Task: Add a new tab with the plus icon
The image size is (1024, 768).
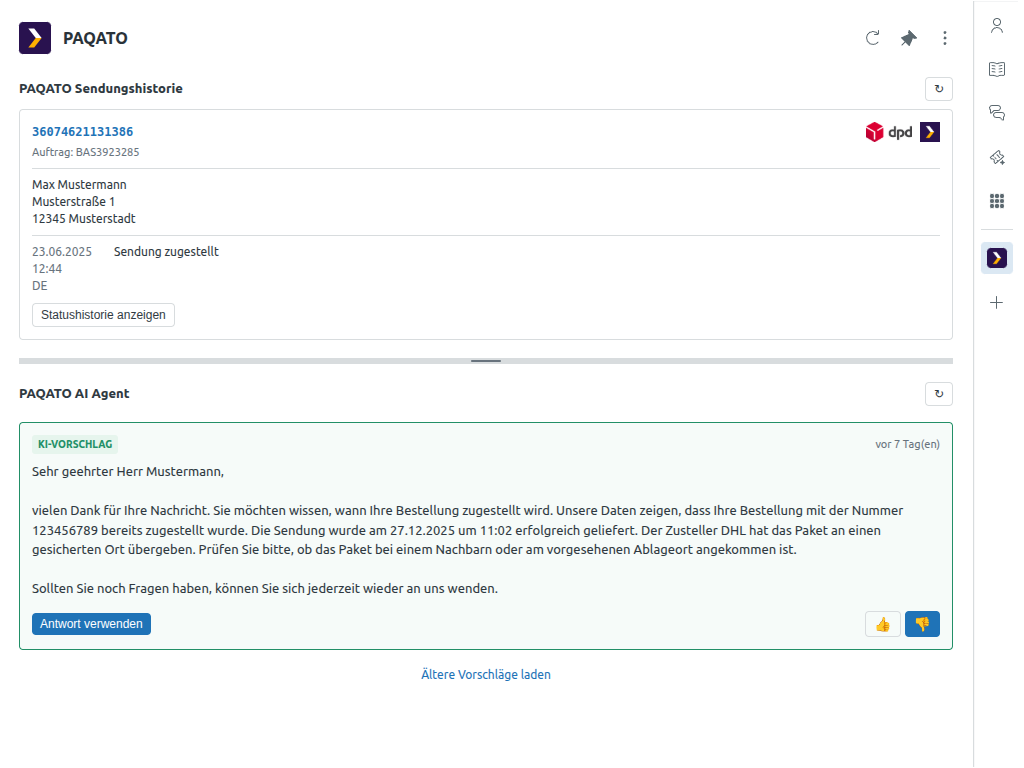Action: [996, 302]
